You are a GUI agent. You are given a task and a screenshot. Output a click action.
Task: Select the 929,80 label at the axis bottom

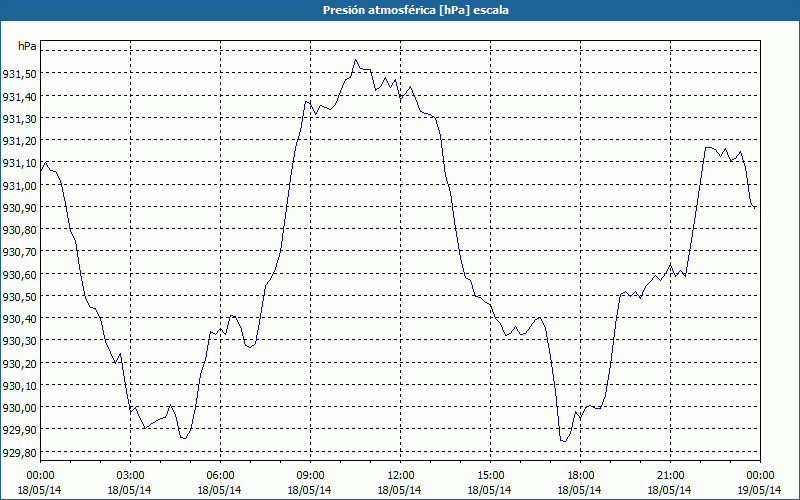tap(19, 453)
